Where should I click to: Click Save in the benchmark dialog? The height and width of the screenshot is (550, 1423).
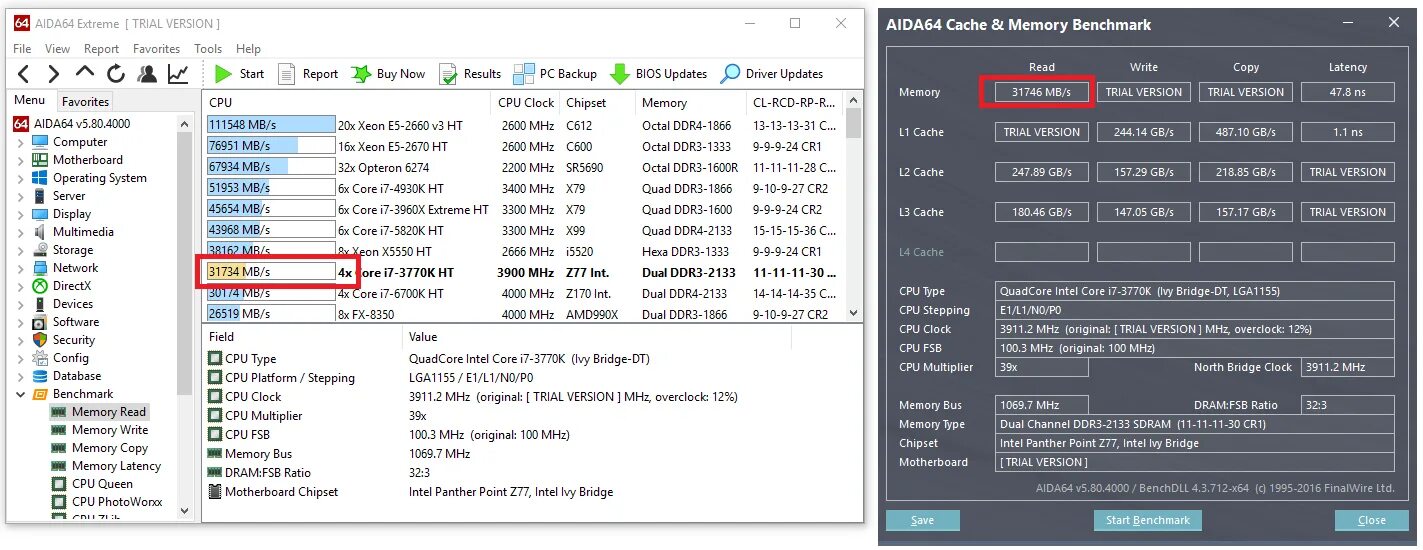922,520
